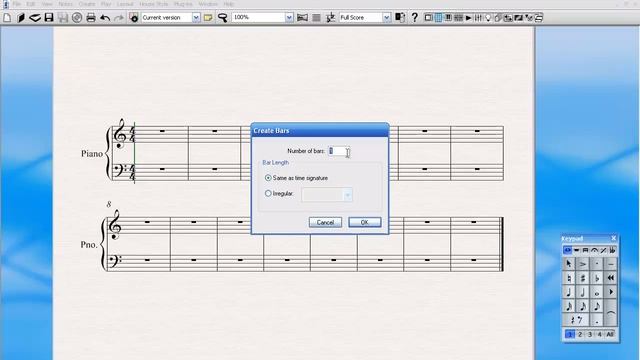Cancel the Create Bars dialog

(x=325, y=222)
